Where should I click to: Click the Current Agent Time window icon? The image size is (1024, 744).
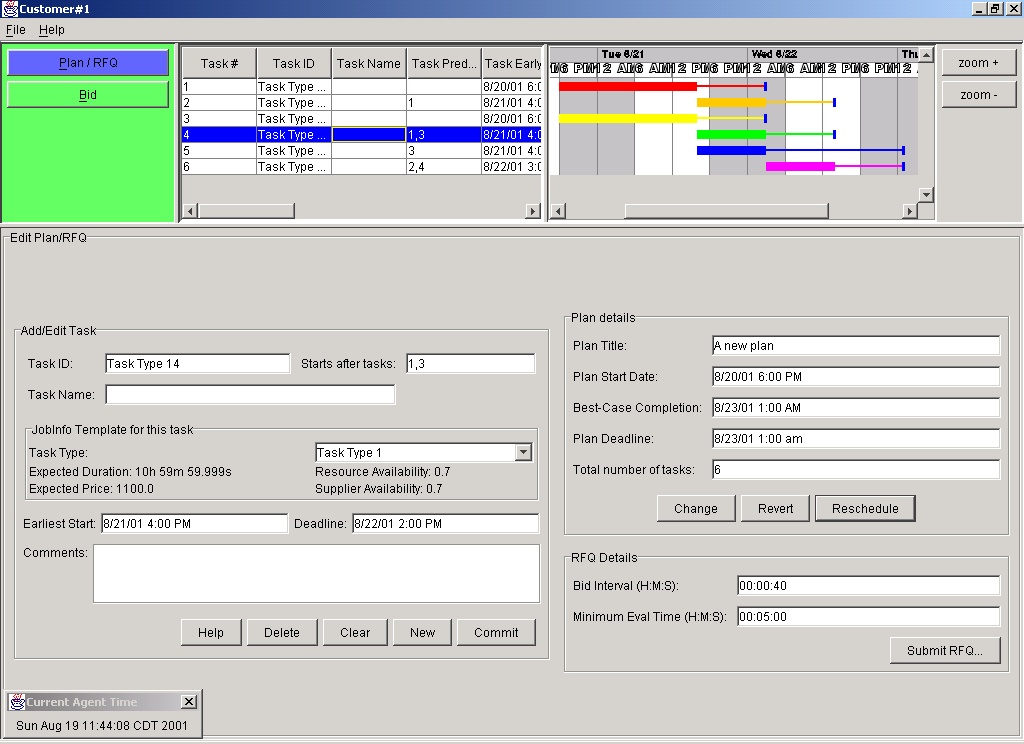tap(18, 702)
